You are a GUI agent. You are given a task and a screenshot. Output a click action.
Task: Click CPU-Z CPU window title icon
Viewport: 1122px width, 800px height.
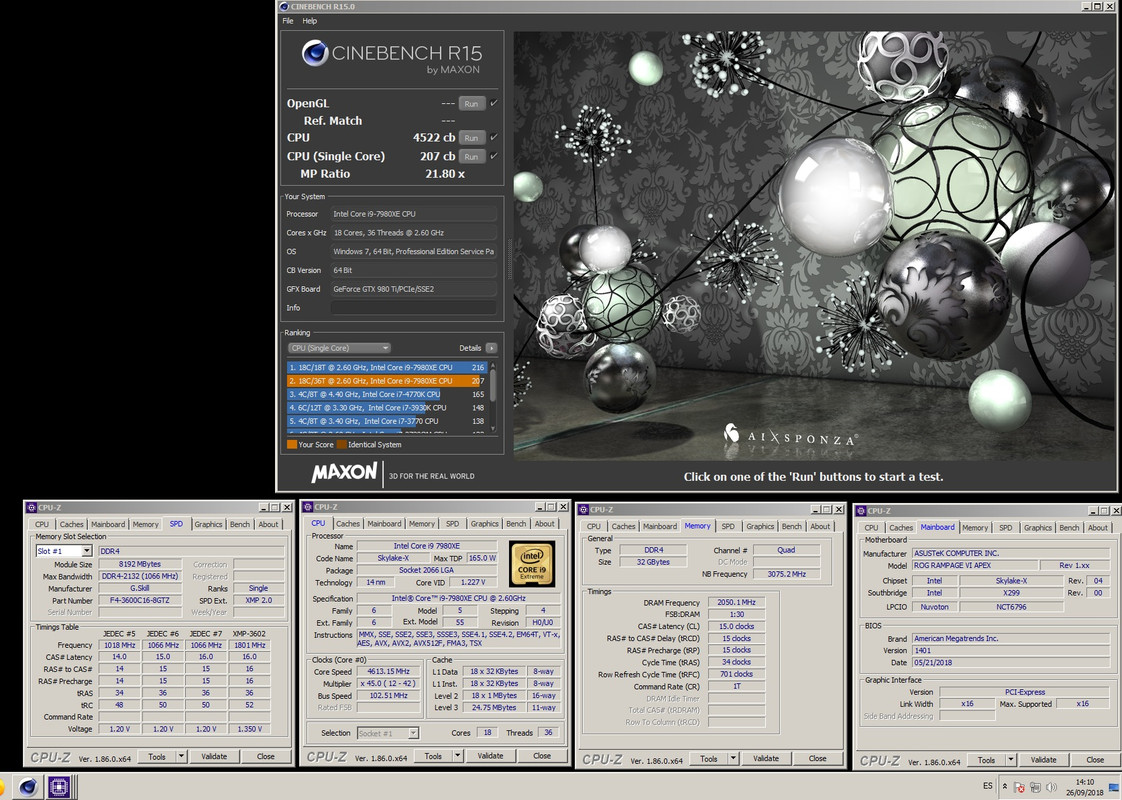click(x=308, y=507)
